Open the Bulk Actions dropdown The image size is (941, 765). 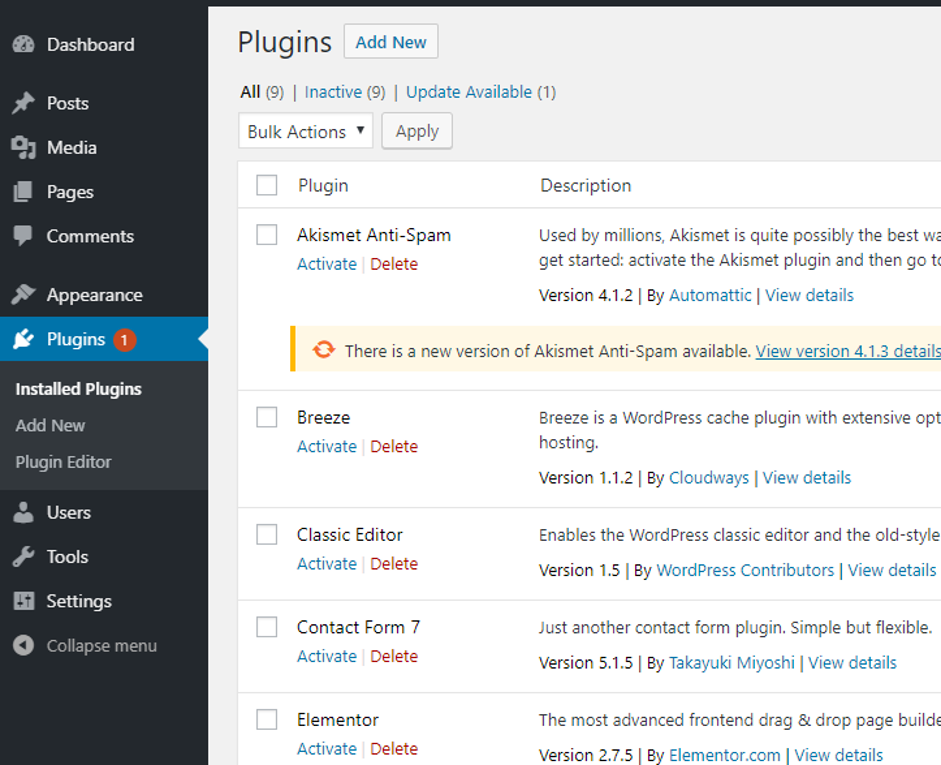[305, 131]
